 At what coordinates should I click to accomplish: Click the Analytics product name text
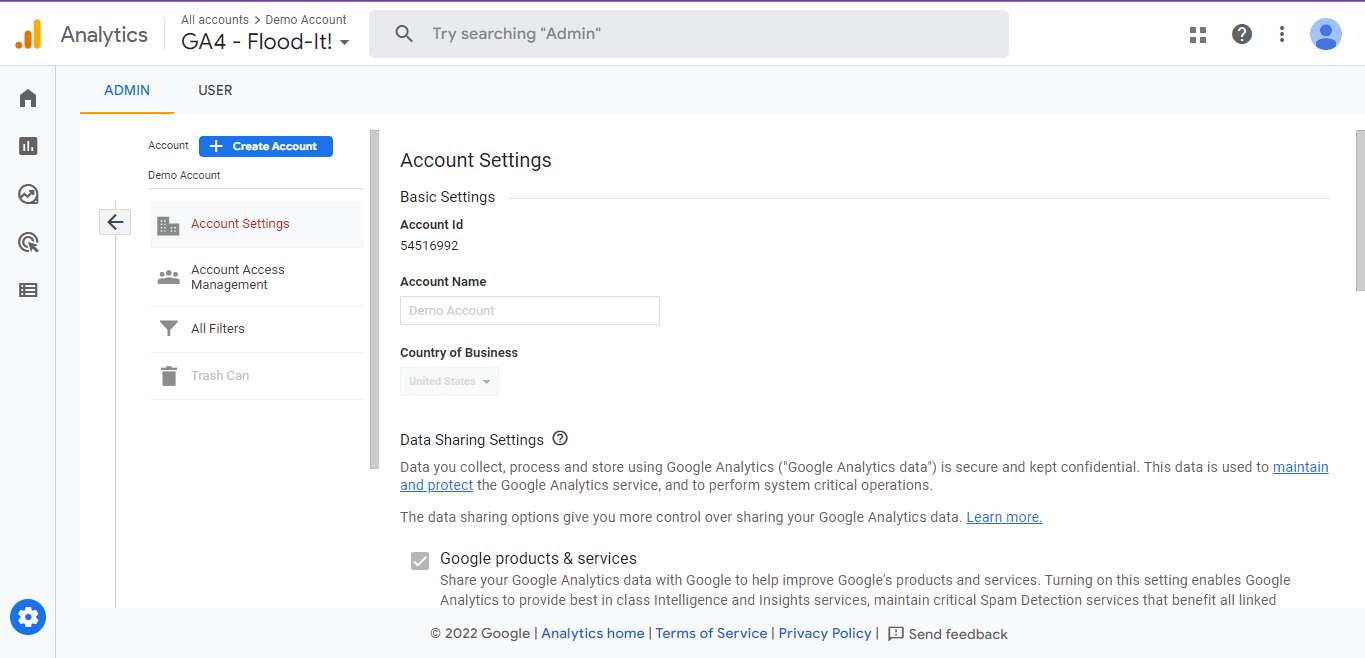pos(104,34)
